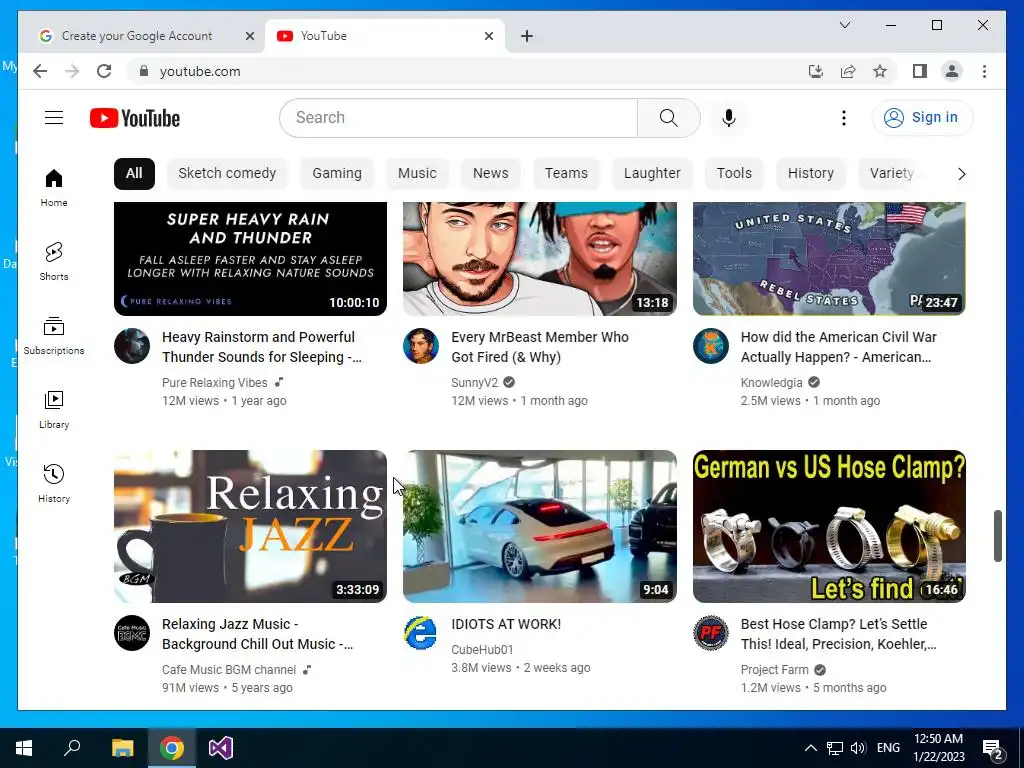
Task: Open American Civil War map thumbnail
Action: [x=829, y=259]
